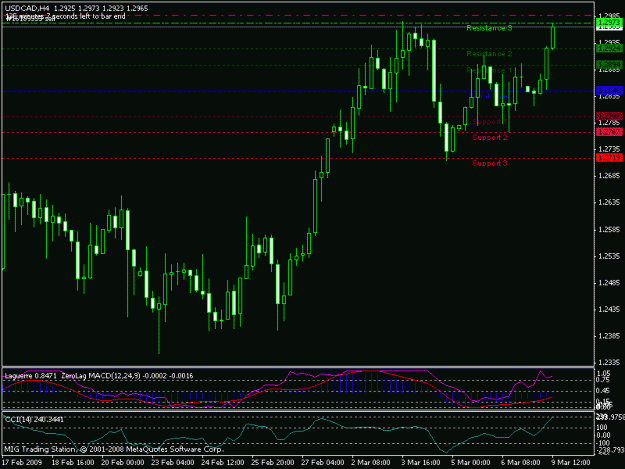Click the 1.2435 price axis value
Viewport: 625px width, 469px height.
609,310
